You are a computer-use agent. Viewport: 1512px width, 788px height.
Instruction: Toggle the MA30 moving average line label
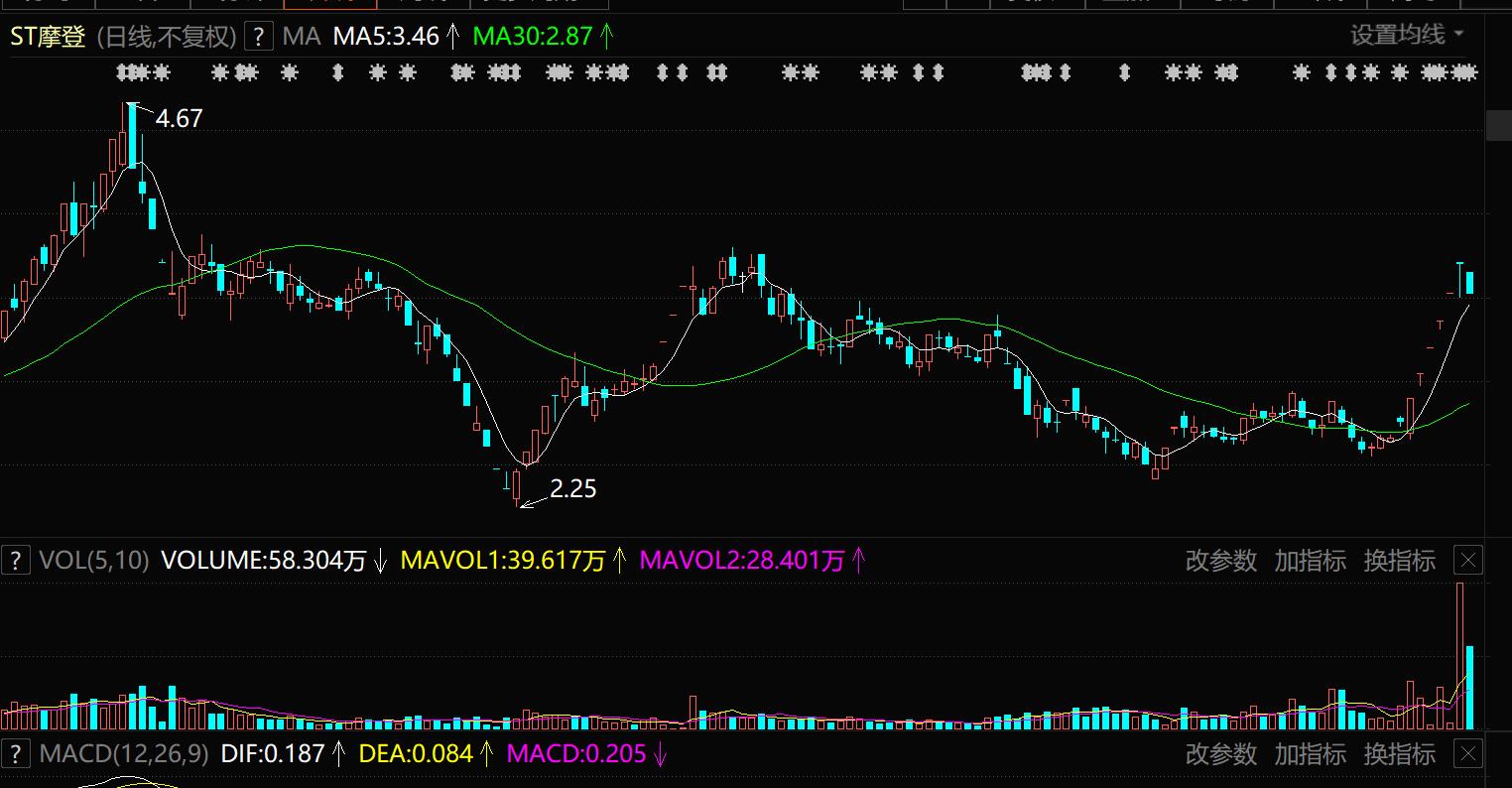click(x=533, y=37)
